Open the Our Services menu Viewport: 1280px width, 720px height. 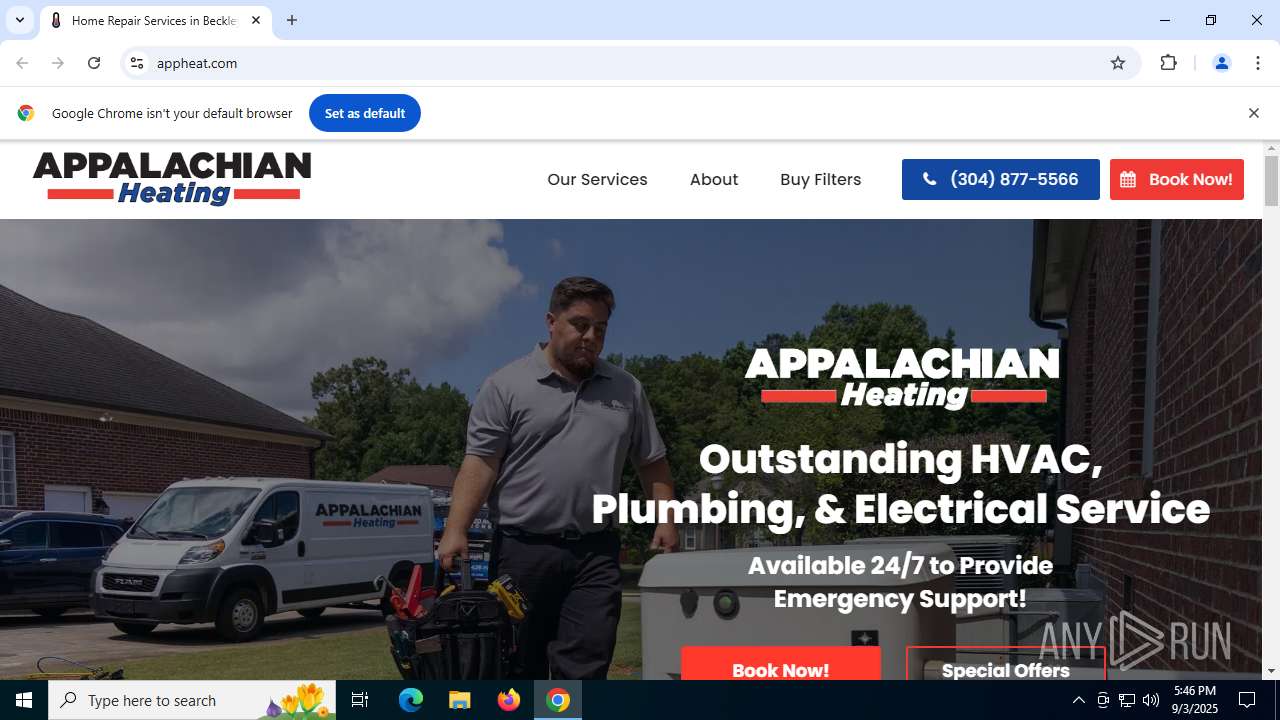597,180
